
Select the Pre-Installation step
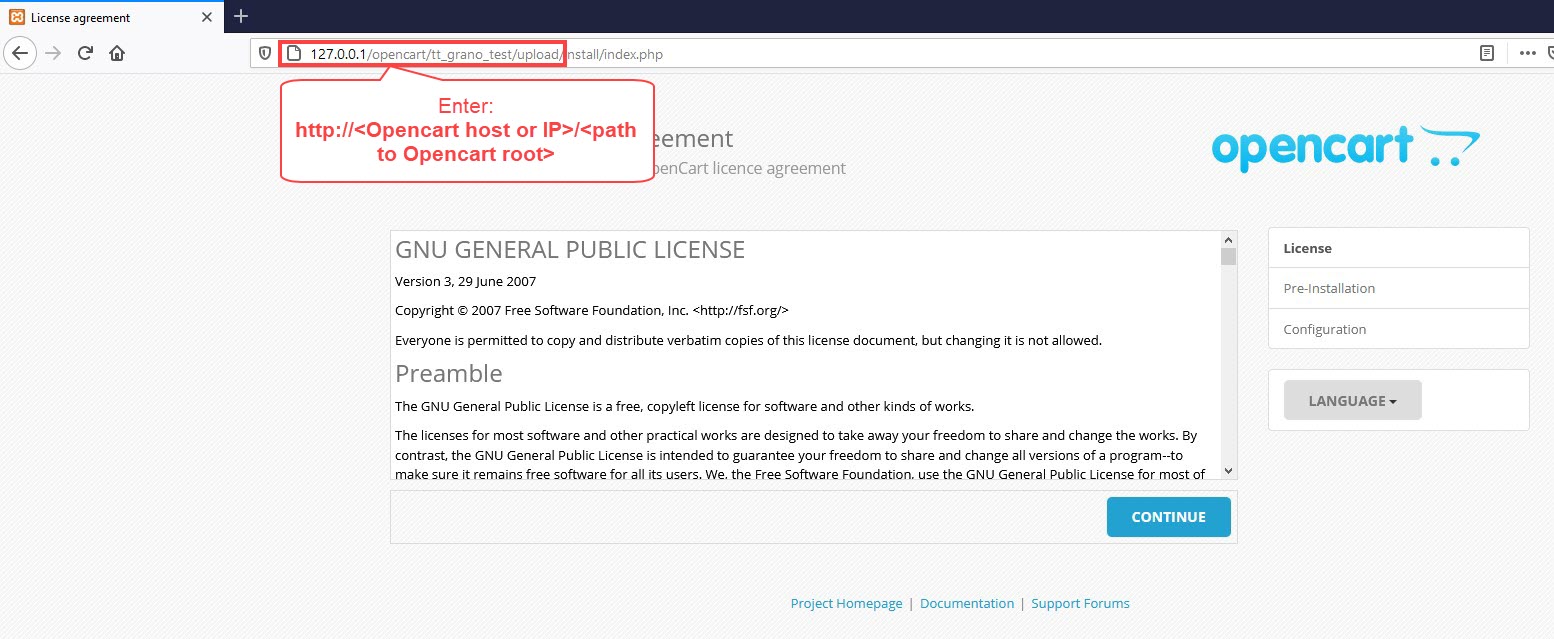click(1398, 288)
